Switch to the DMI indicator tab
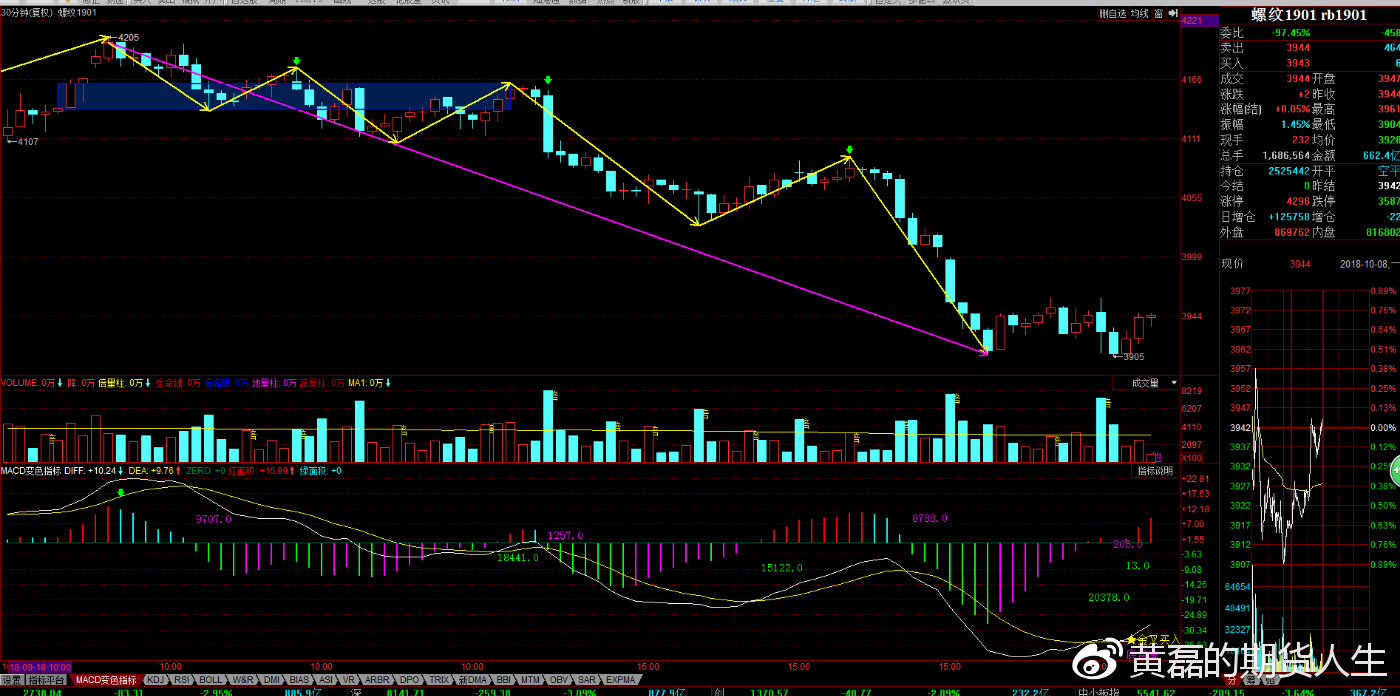This screenshot has height=696, width=1400. pyautogui.click(x=272, y=679)
